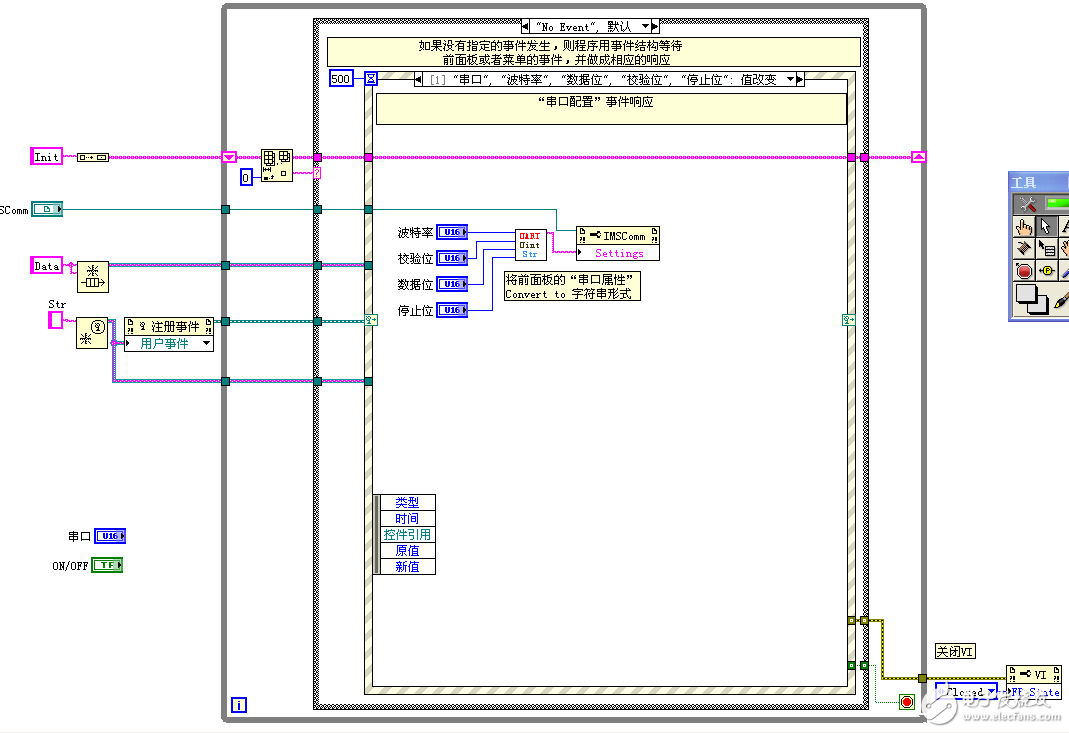Click the Index Array function node
1069x733 pixels.
[277, 166]
